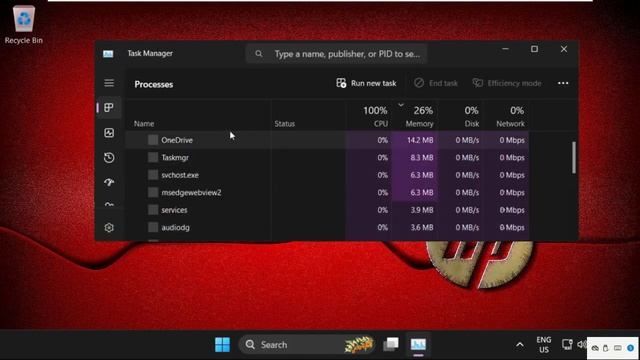Select the Processes sidebar icon

[x=109, y=108]
